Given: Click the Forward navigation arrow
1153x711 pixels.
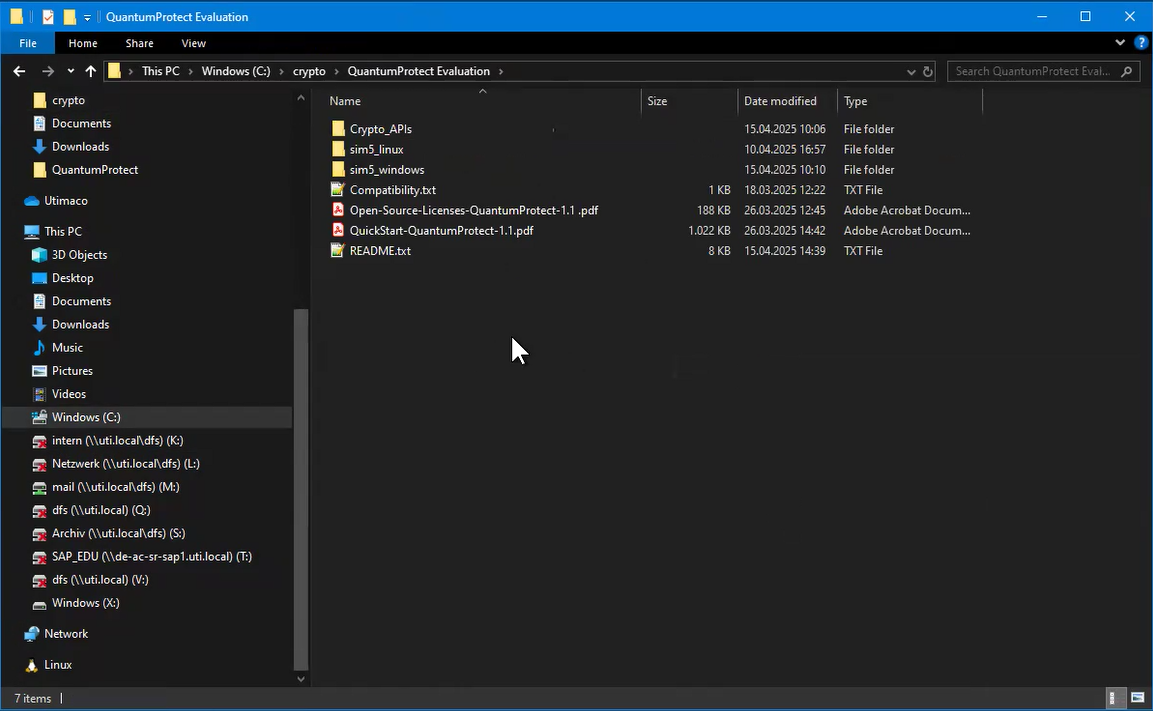Looking at the screenshot, I should pyautogui.click(x=48, y=71).
